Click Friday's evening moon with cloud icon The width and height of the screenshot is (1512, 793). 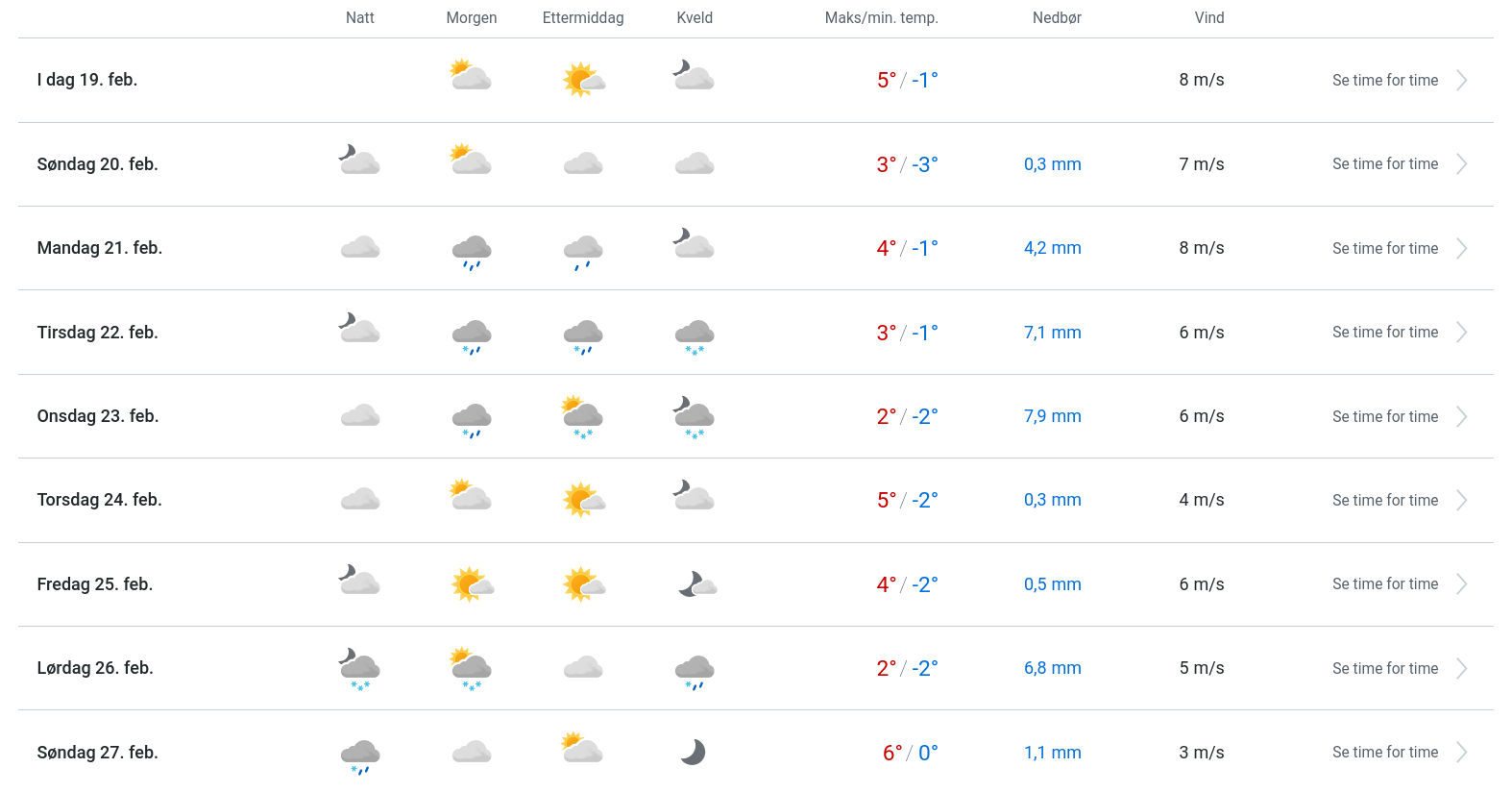696,583
